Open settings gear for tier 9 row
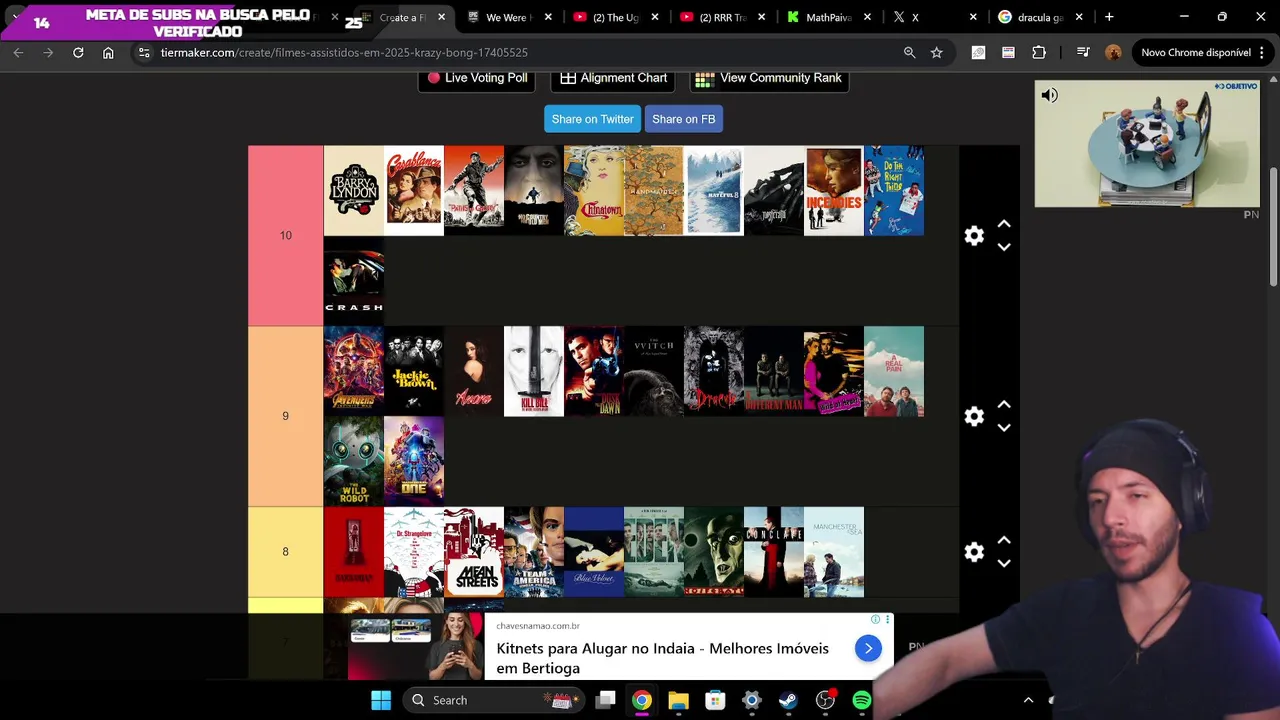1280x720 pixels. [974, 416]
